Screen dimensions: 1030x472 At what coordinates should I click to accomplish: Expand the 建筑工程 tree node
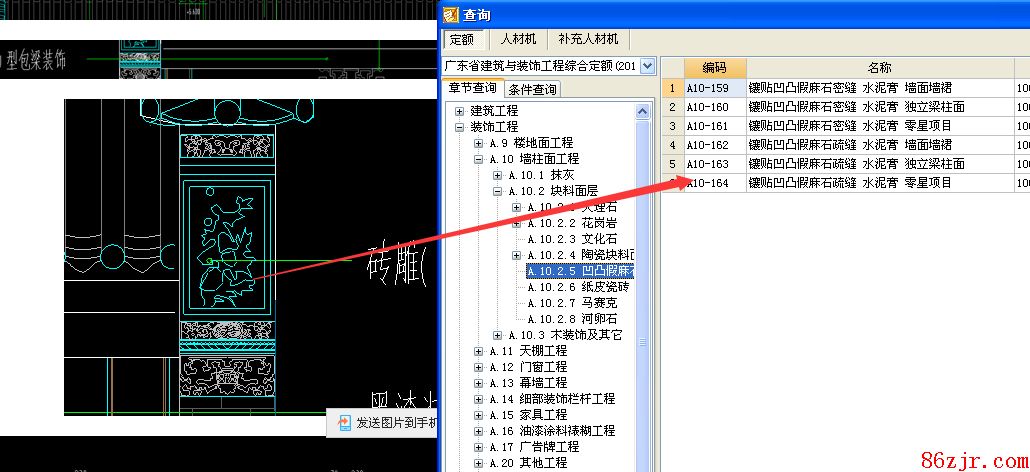pos(460,111)
